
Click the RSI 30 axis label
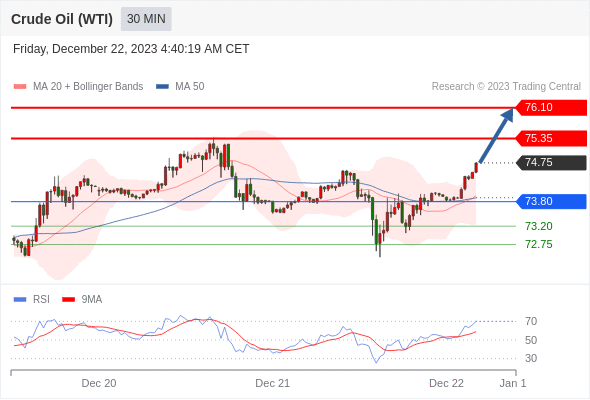[x=531, y=358]
